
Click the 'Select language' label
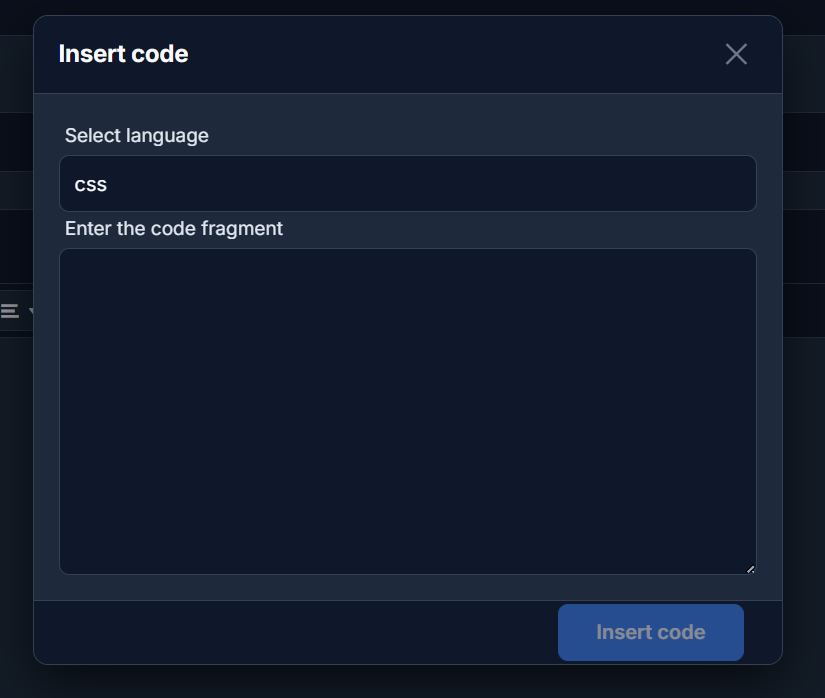136,135
